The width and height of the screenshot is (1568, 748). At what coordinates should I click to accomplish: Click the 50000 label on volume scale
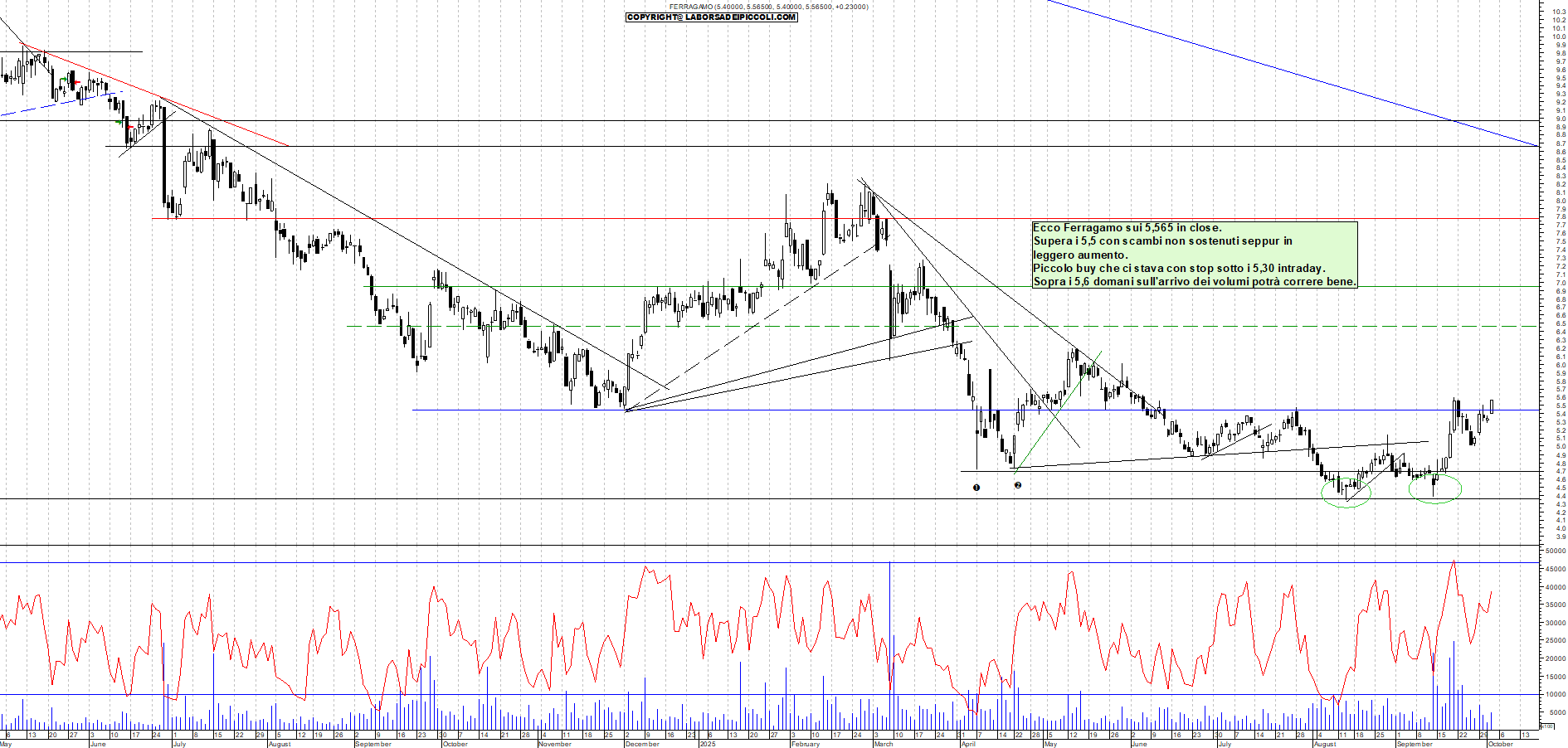(x=1554, y=551)
